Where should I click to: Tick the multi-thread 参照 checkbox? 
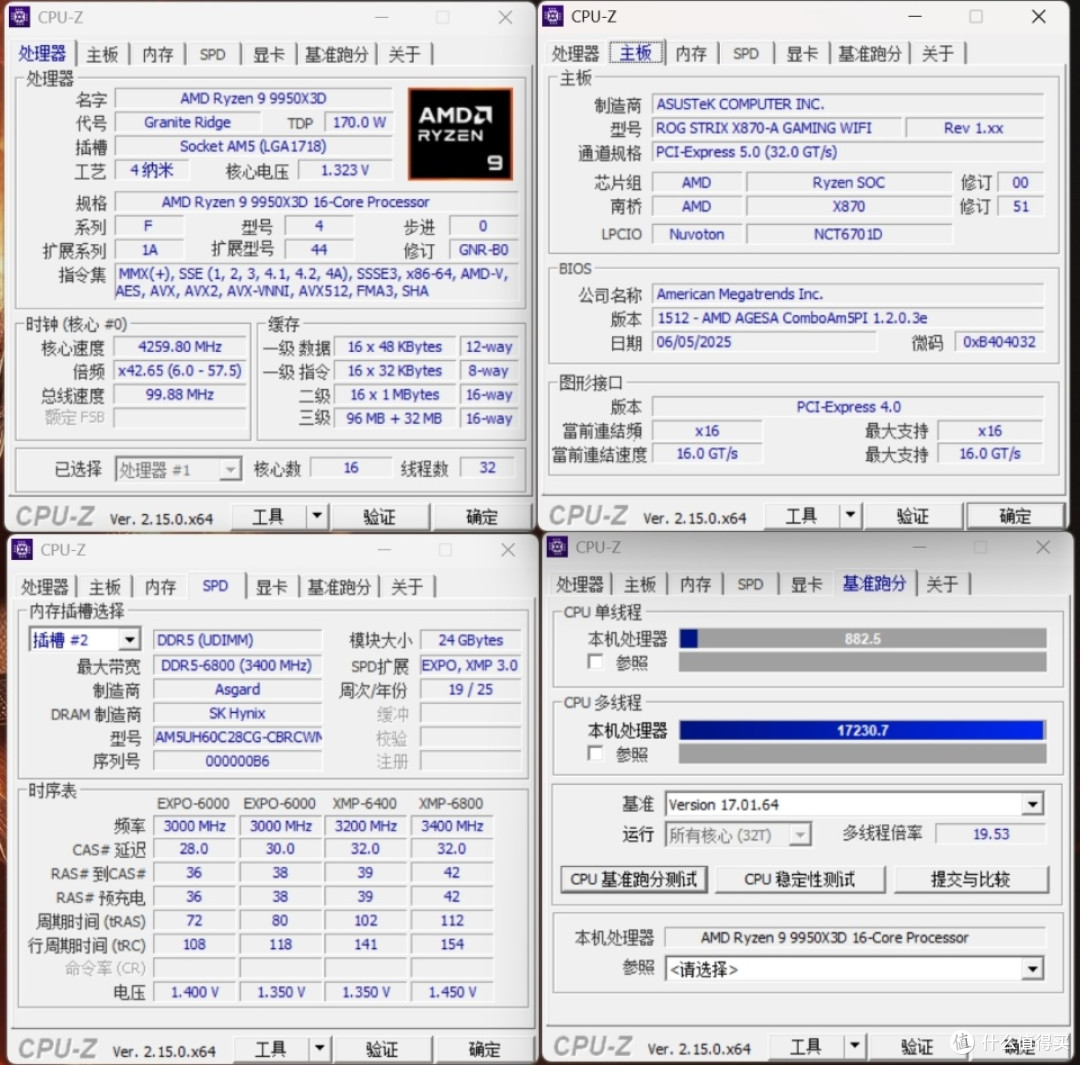pos(595,754)
